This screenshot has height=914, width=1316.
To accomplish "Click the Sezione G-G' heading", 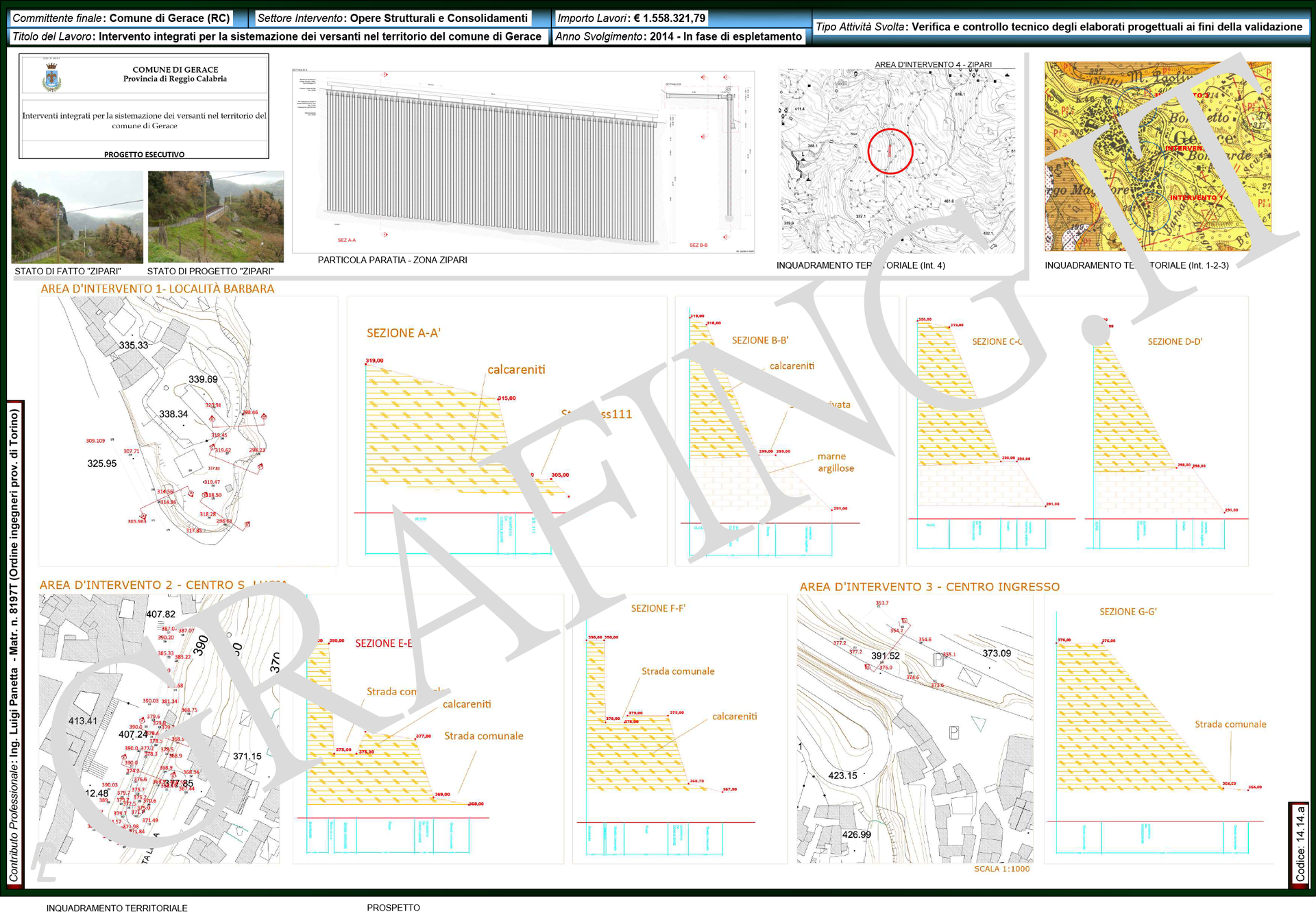I will (x=1128, y=612).
